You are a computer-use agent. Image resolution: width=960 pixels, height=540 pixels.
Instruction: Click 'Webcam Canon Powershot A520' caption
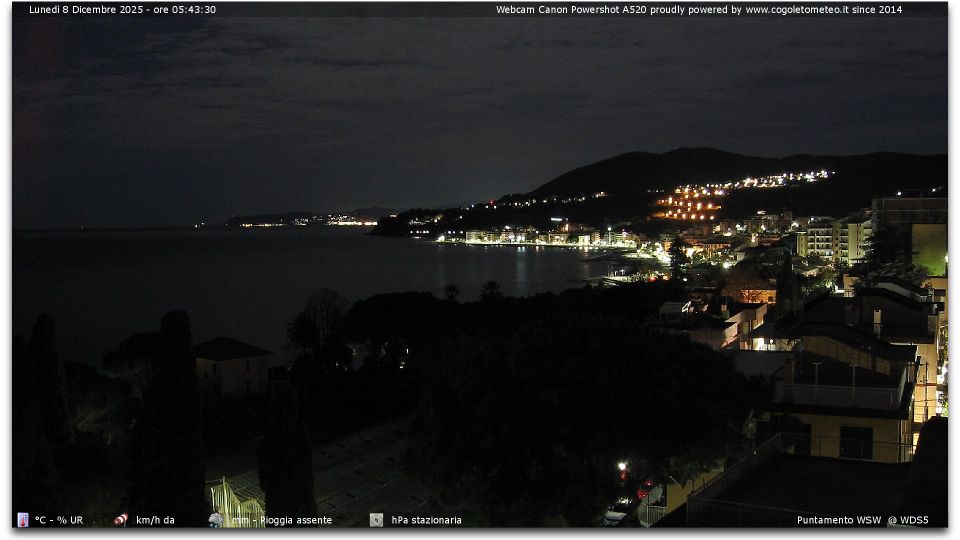pyautogui.click(x=571, y=9)
